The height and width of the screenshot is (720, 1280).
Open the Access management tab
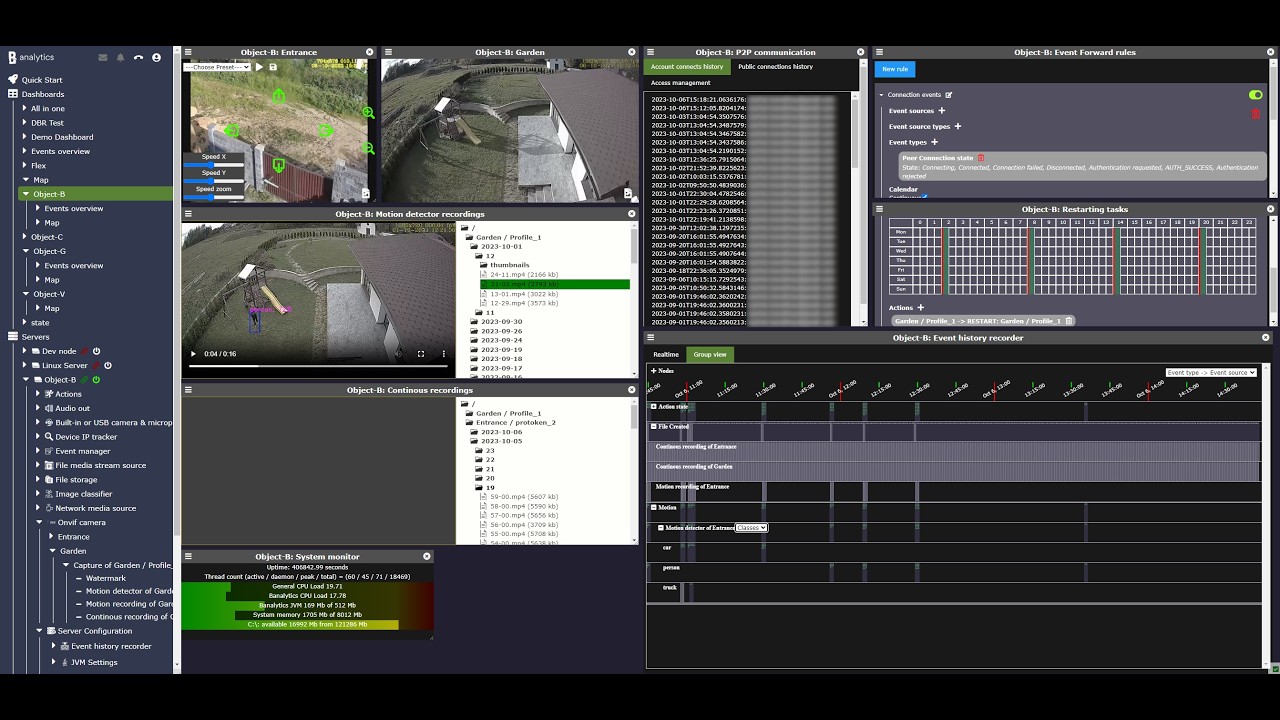681,83
